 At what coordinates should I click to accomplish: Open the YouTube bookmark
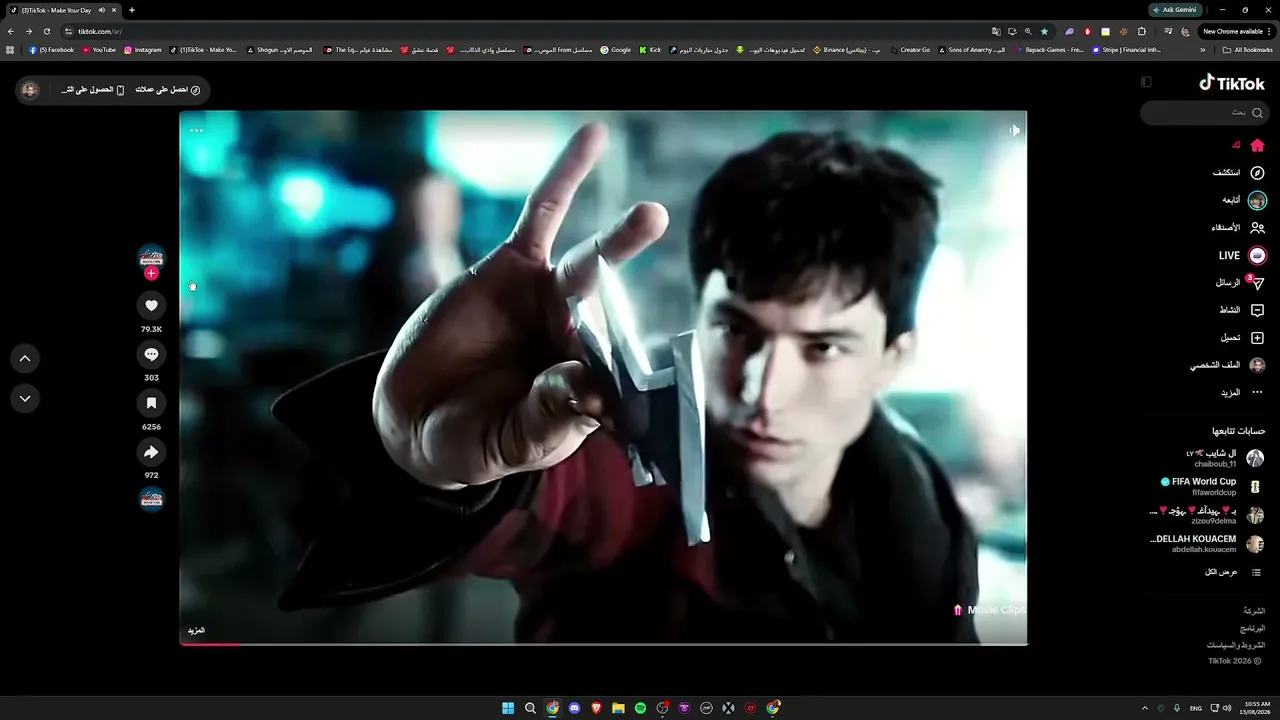(x=99, y=50)
